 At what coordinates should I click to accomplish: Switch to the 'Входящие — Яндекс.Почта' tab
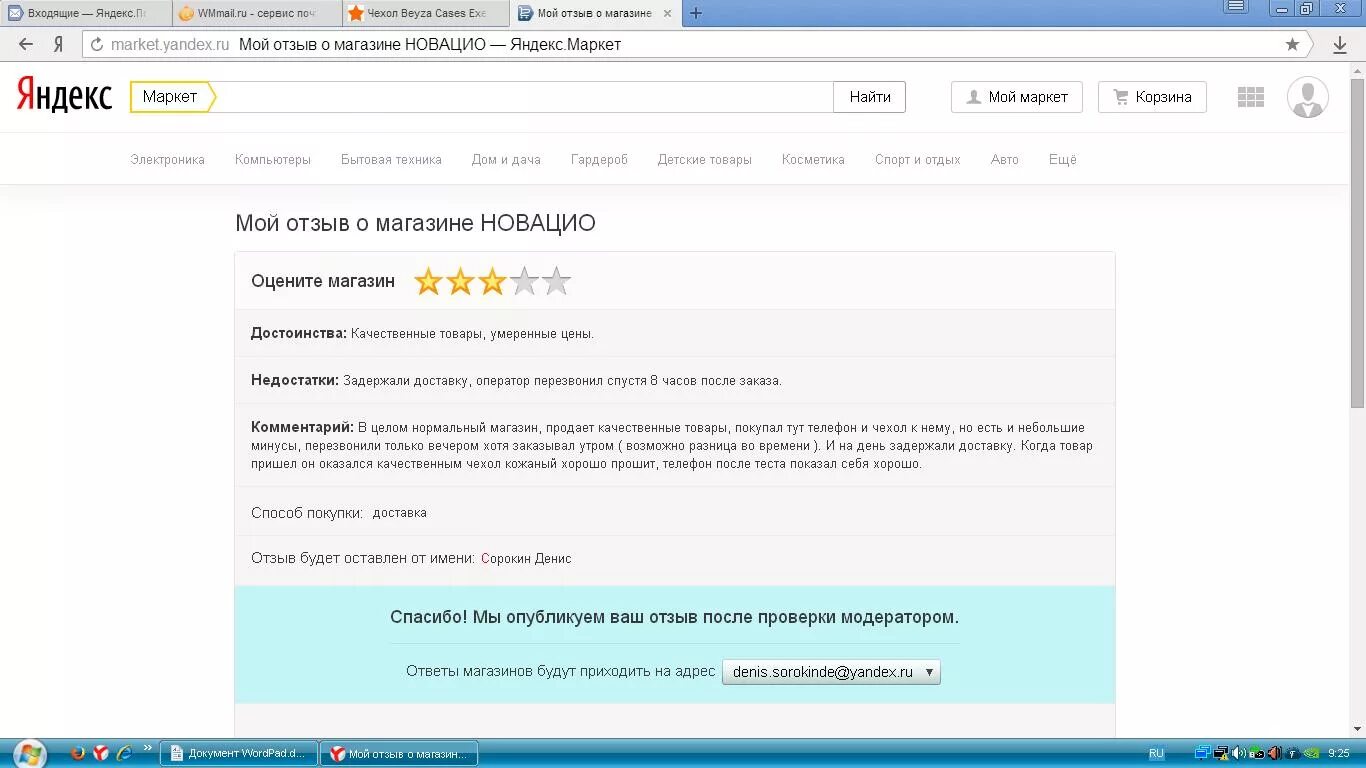(85, 13)
